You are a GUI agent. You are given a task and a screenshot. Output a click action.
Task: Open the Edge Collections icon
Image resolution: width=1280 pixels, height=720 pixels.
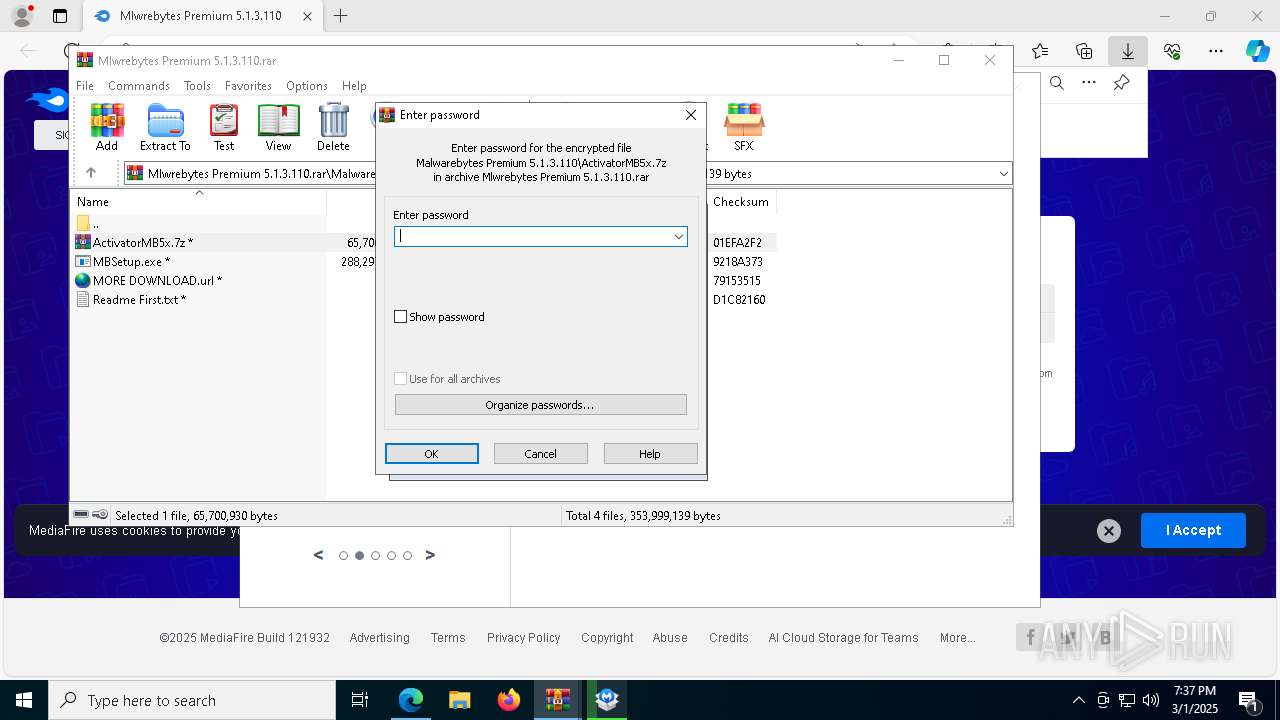pyautogui.click(x=1084, y=51)
